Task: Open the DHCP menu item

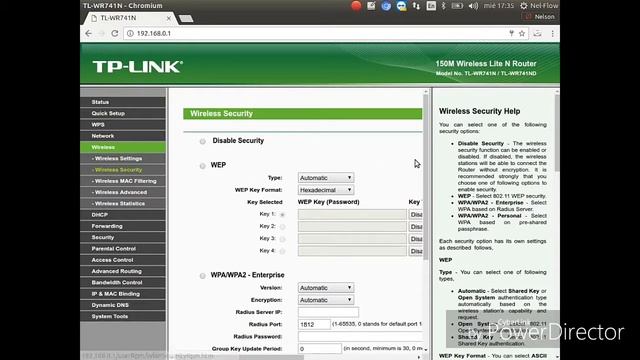Action: [123, 215]
